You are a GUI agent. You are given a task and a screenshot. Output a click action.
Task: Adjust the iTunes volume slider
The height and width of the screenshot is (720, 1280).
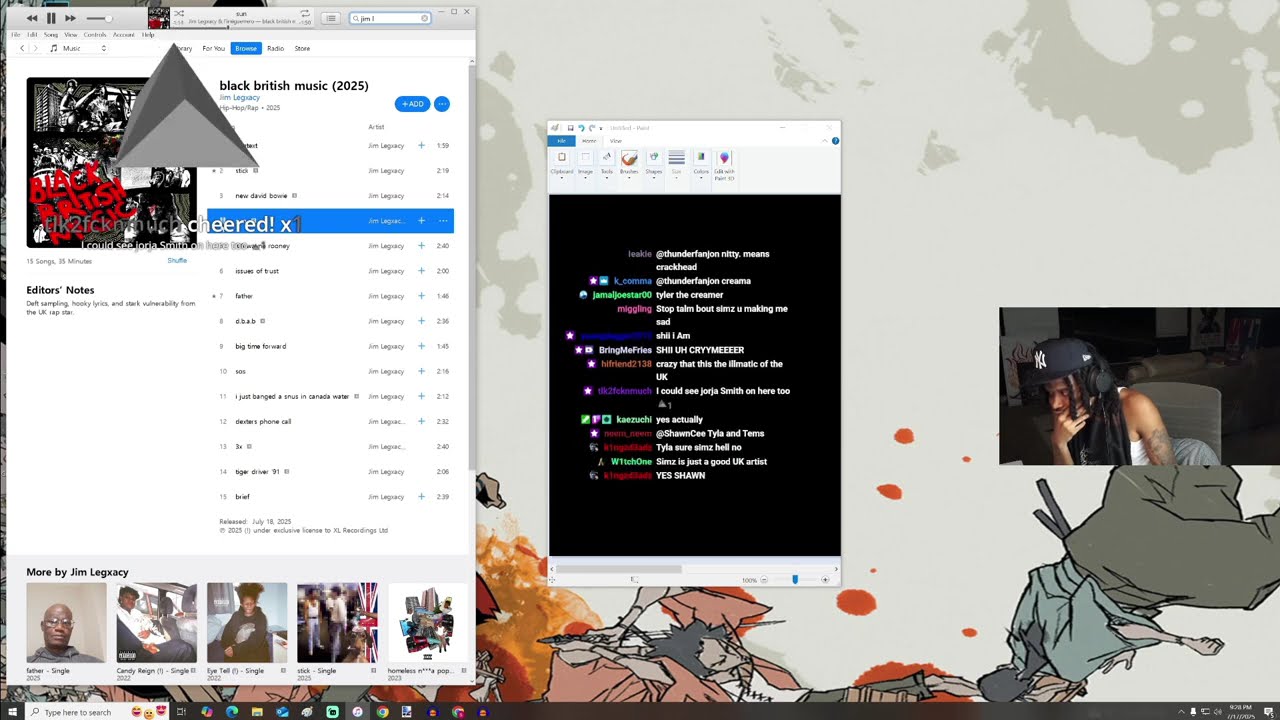click(x=100, y=18)
